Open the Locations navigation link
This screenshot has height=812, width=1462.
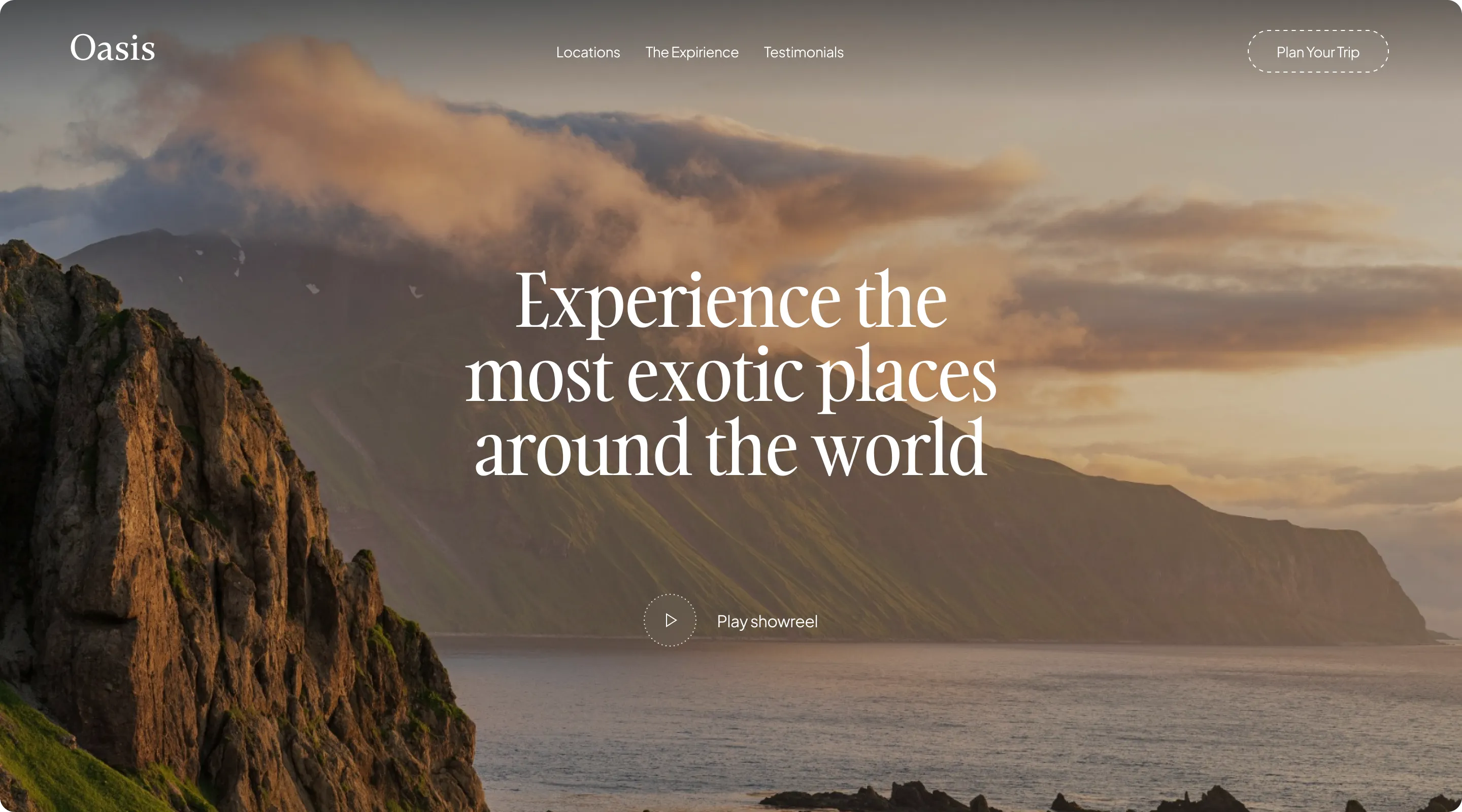(x=588, y=52)
